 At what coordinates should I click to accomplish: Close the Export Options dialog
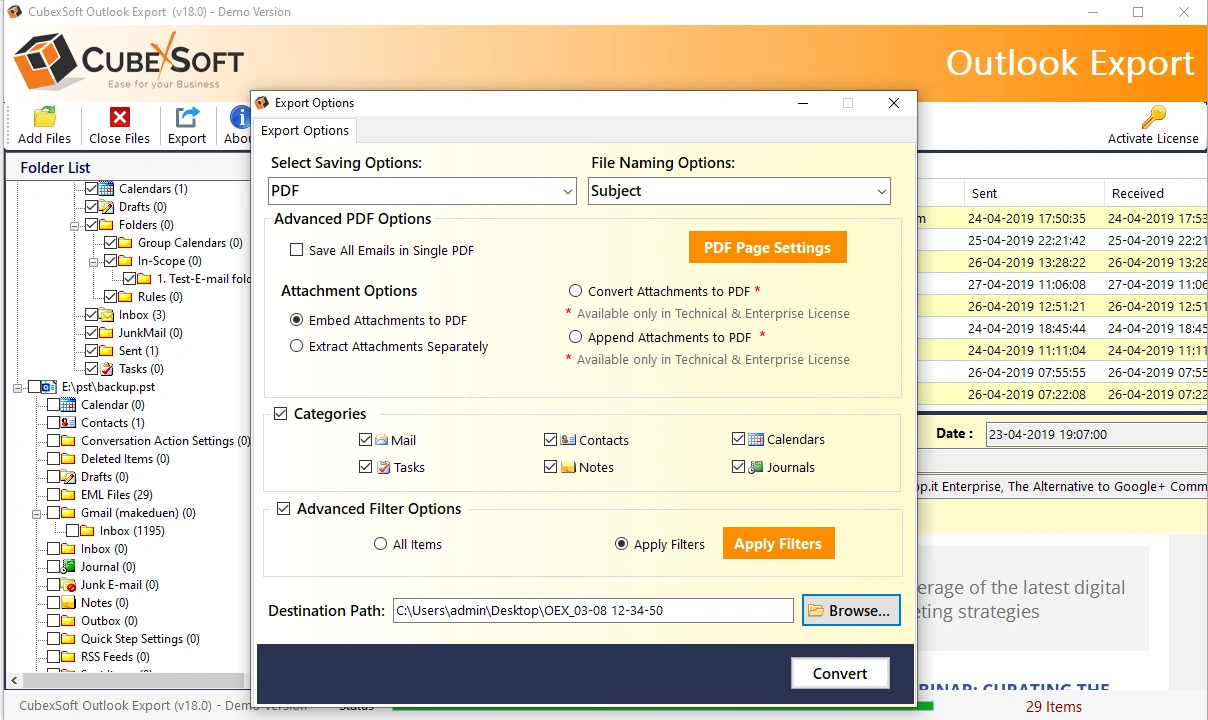coord(894,103)
